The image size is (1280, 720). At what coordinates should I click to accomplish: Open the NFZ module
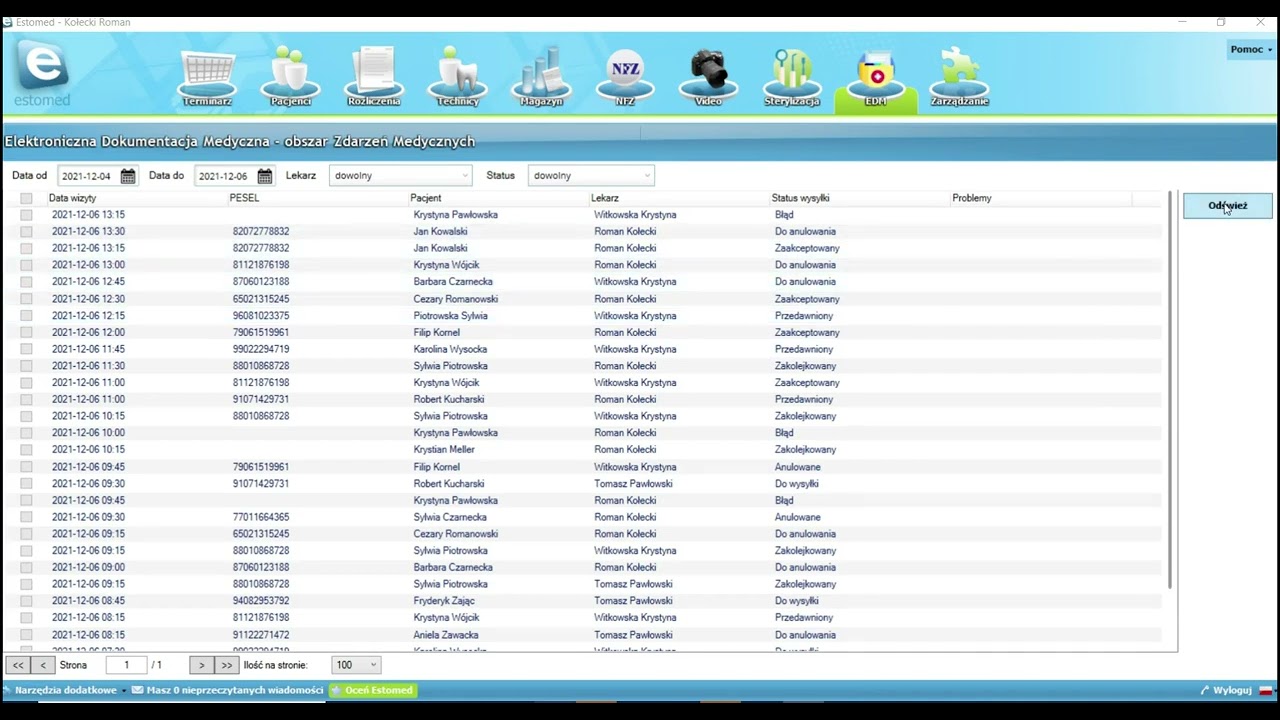(625, 77)
